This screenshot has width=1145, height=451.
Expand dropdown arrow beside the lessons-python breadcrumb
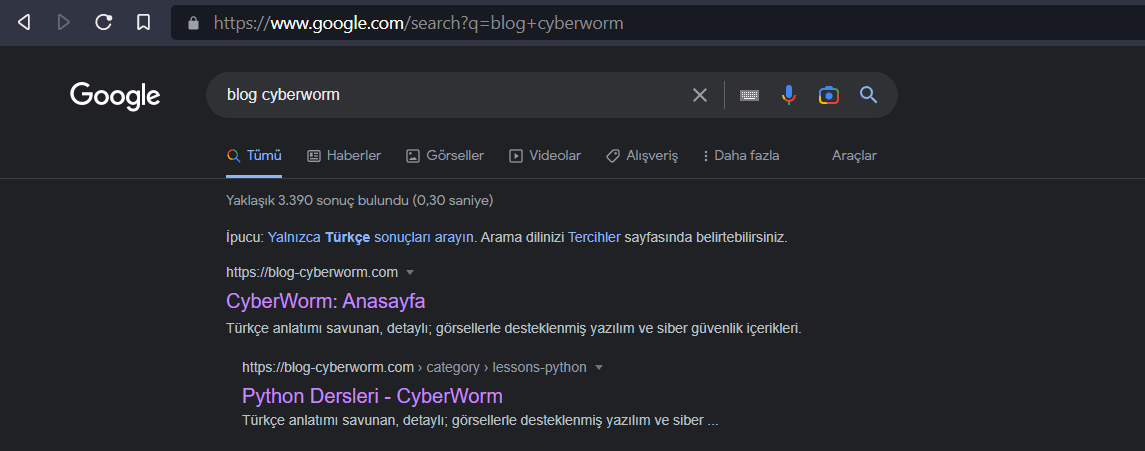599,367
